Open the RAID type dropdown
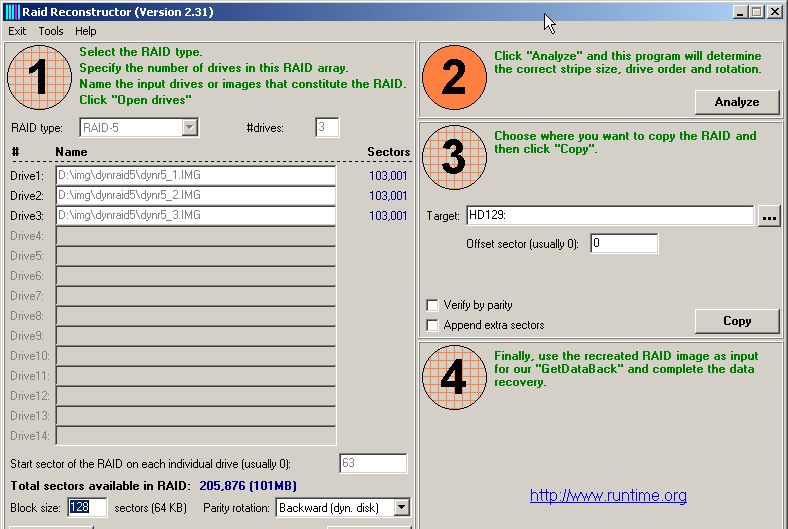788x529 pixels. coord(189,127)
